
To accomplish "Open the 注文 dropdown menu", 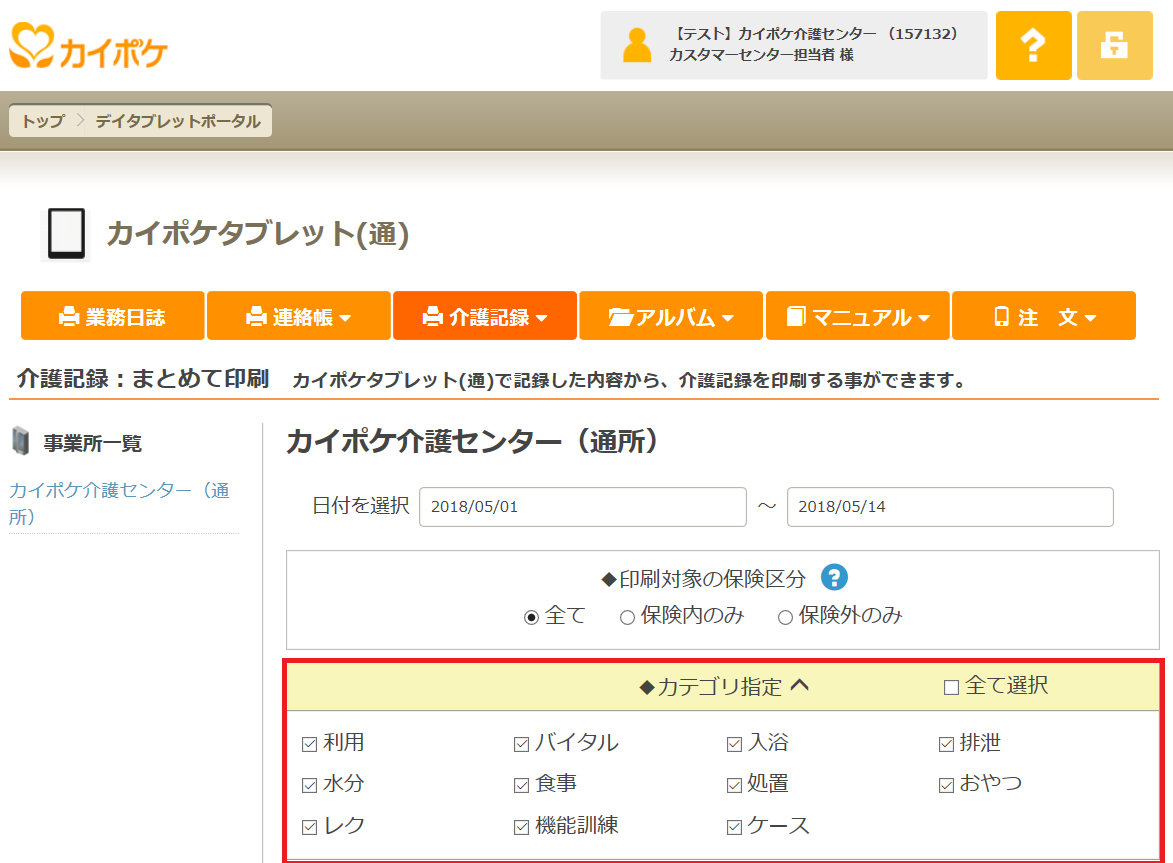I will point(1044,316).
